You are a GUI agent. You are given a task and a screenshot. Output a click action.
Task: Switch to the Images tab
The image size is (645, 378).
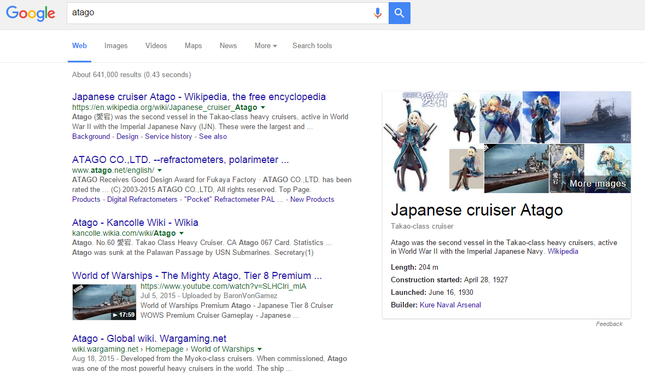(116, 46)
